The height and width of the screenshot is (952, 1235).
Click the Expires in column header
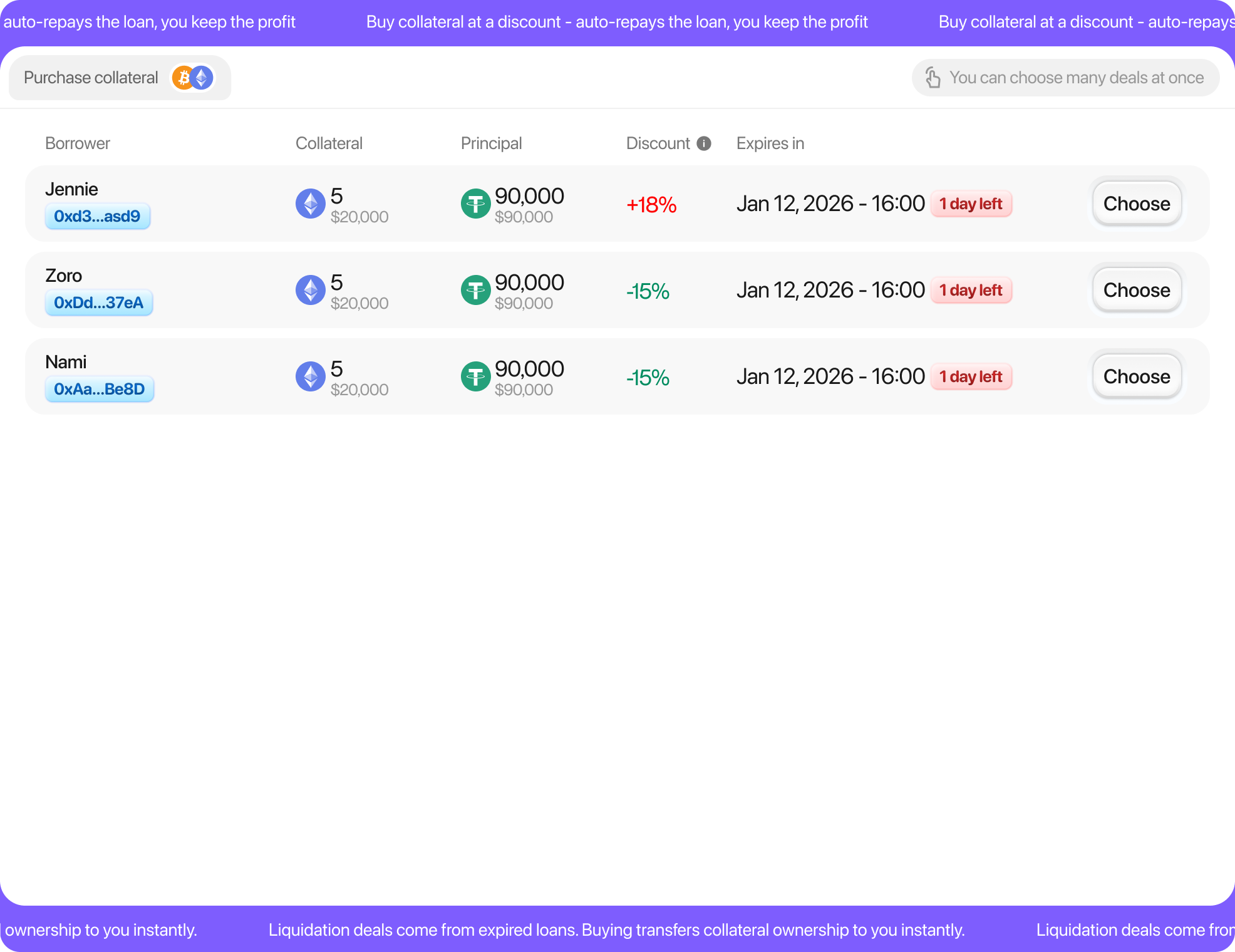click(770, 143)
